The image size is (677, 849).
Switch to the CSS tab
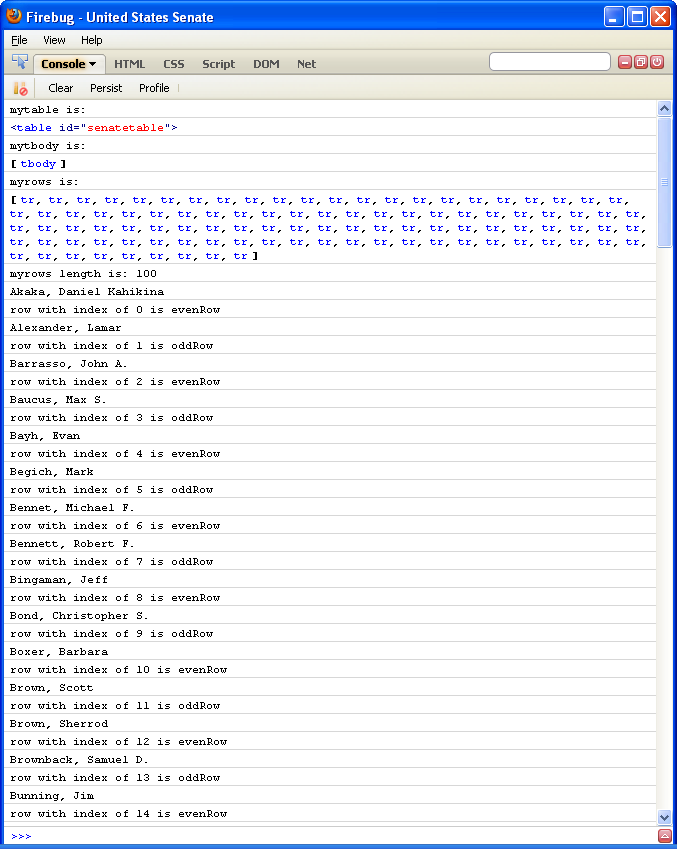[174, 64]
